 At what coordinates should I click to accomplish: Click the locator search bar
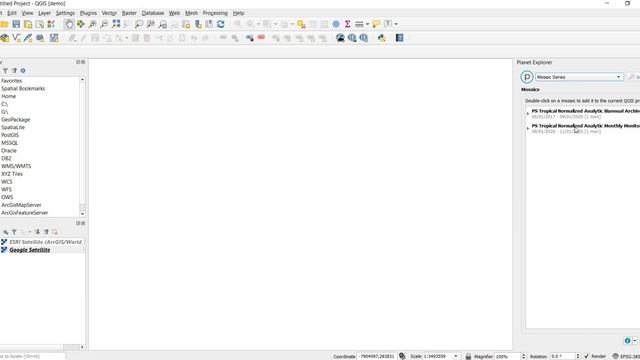click(x=32, y=356)
